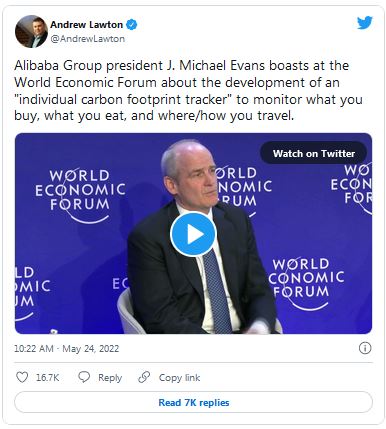Click the chain link icon
Viewport: 386px width, 429px height.
click(x=144, y=377)
